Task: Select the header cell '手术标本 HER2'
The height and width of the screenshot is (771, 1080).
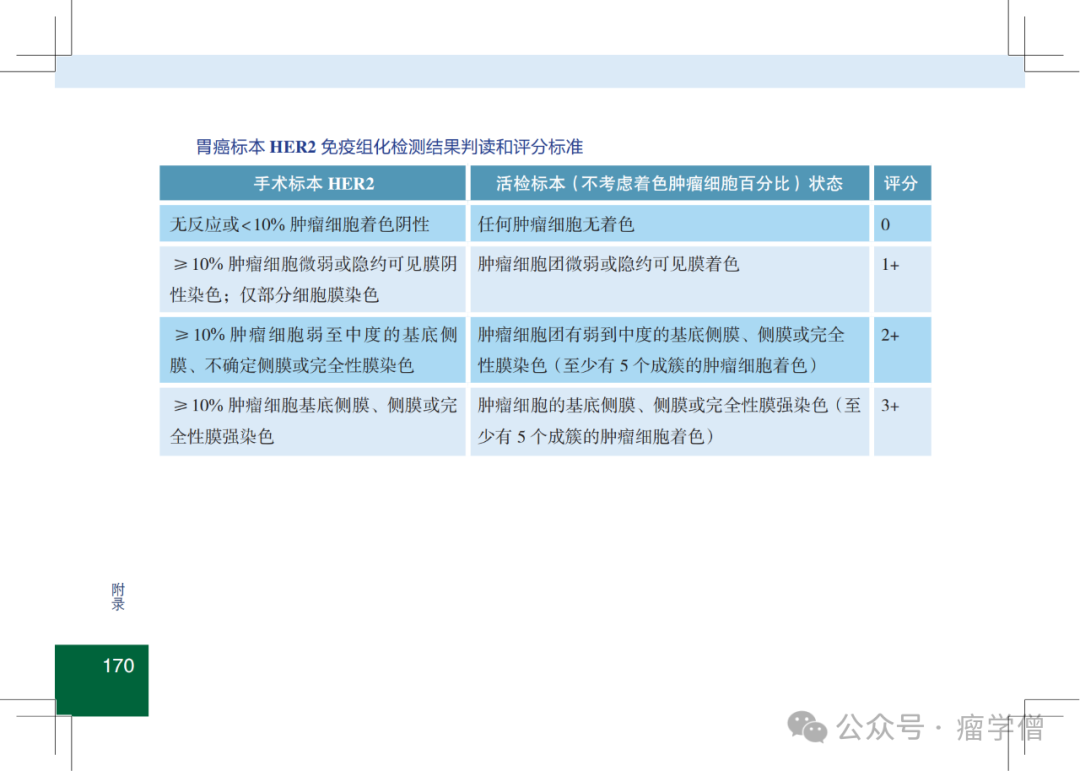Action: 313,183
